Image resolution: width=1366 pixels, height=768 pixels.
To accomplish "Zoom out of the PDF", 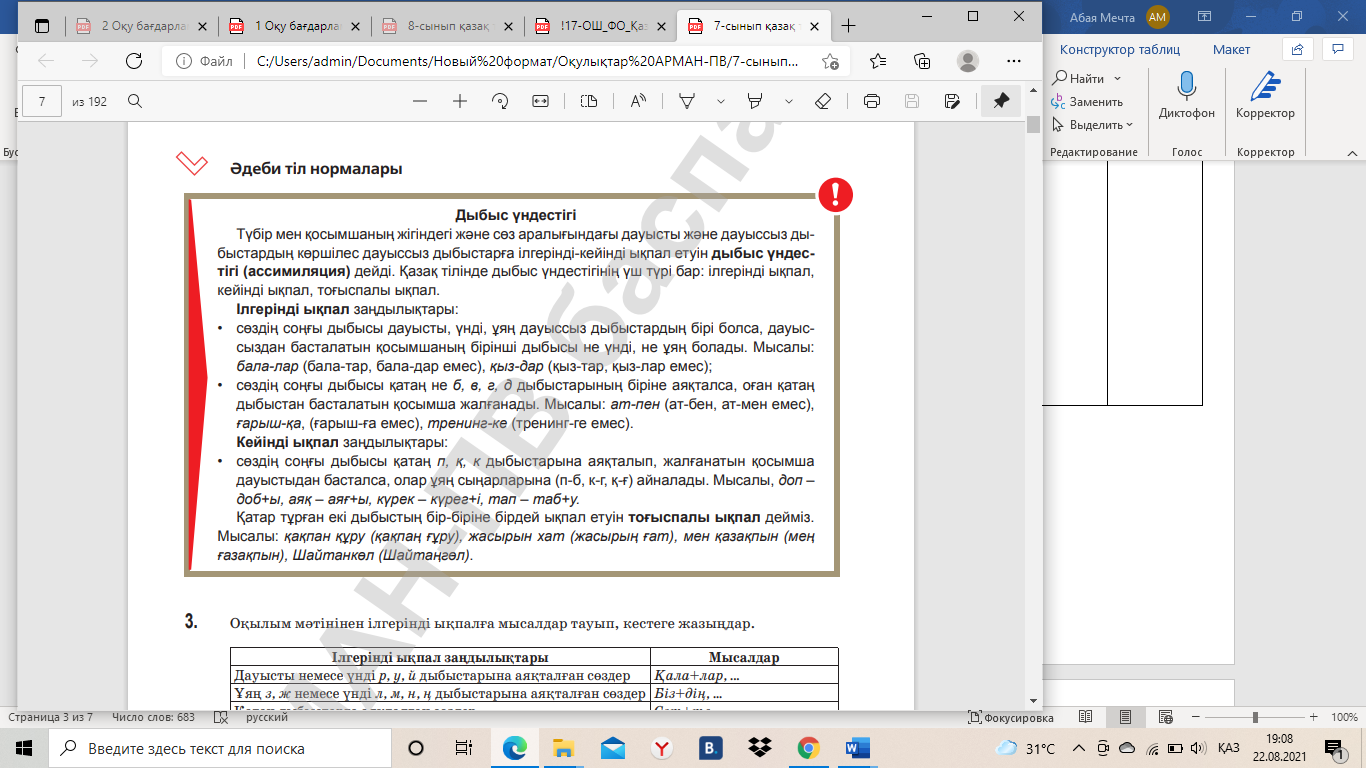I will 420,101.
